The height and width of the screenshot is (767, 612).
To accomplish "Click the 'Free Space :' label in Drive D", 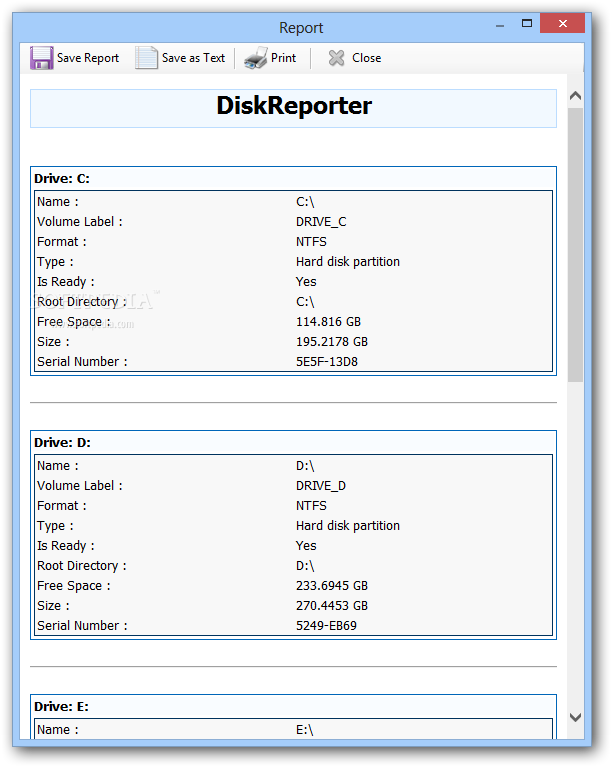I will click(x=74, y=586).
